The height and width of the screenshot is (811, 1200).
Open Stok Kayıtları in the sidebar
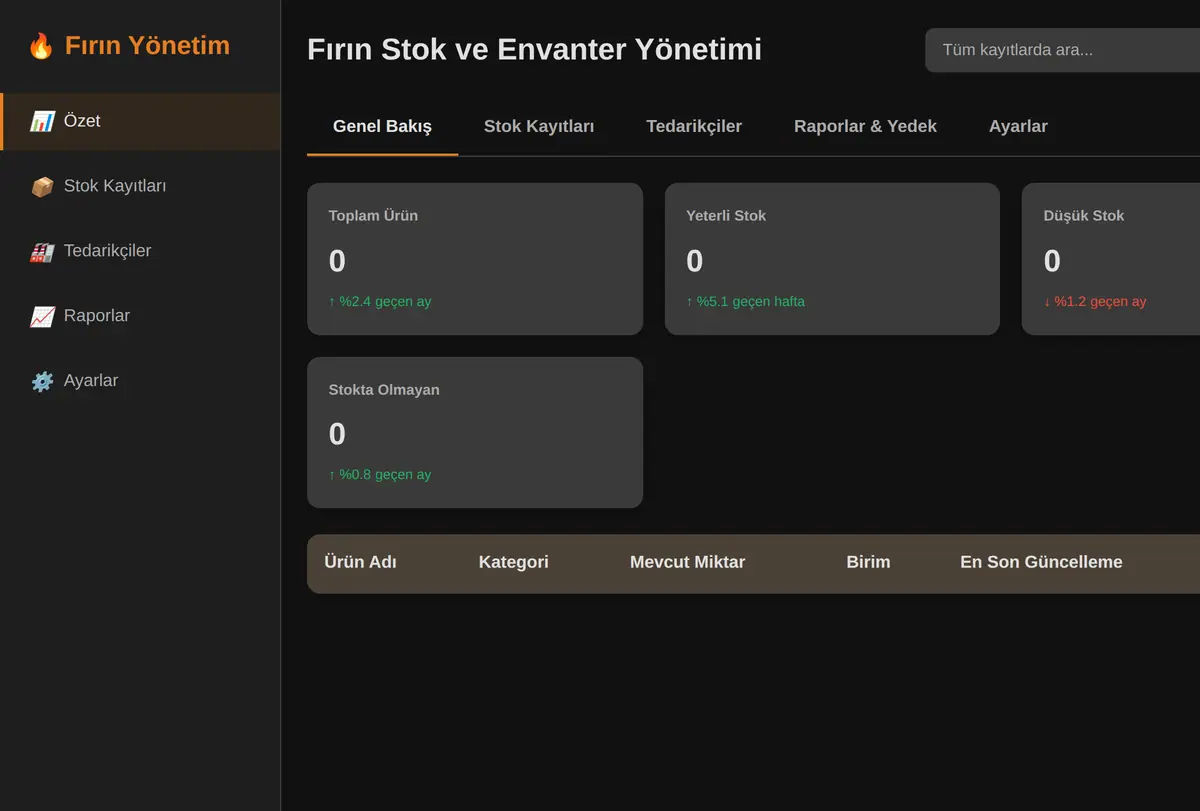click(140, 187)
